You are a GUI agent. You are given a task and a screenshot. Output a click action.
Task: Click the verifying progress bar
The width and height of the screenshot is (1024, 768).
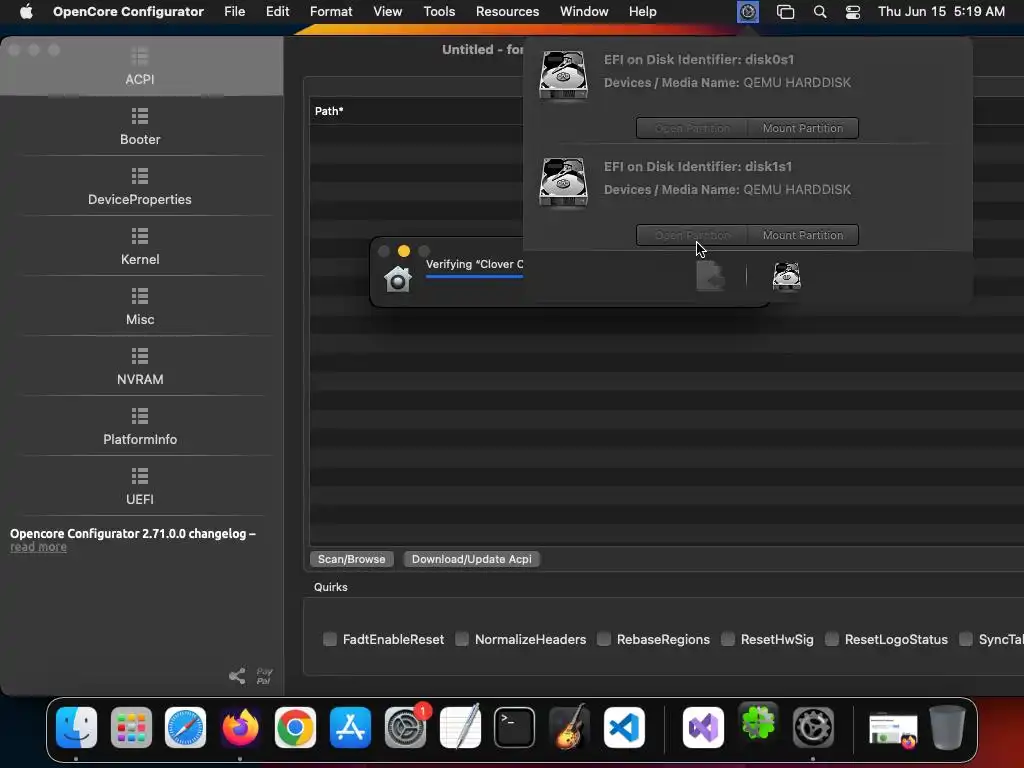click(474, 277)
